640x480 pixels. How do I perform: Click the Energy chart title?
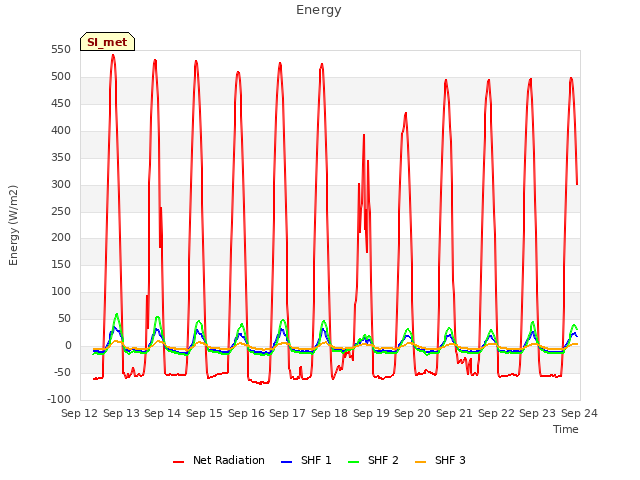point(318,10)
